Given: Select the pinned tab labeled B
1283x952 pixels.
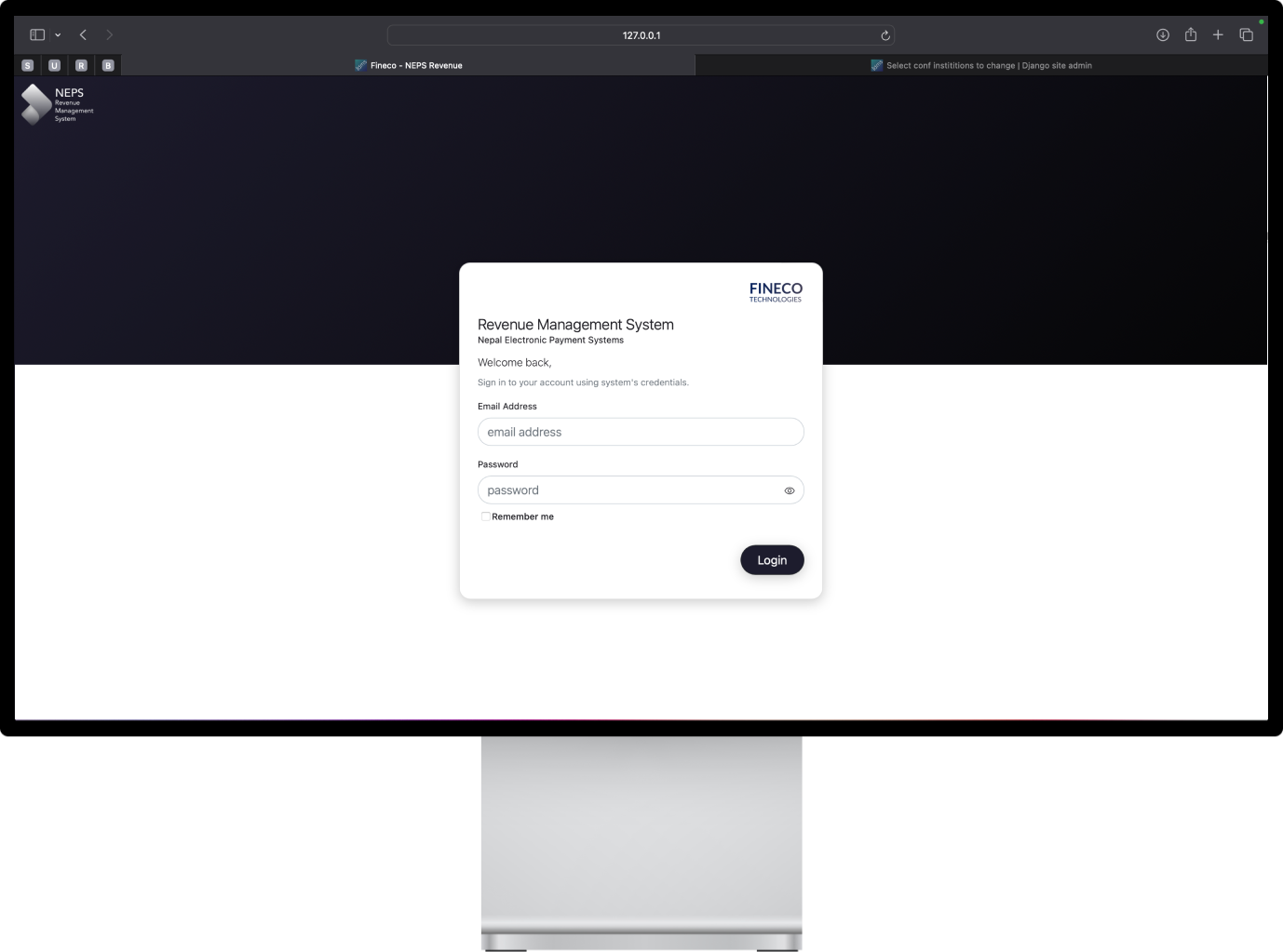Looking at the screenshot, I should tap(108, 65).
